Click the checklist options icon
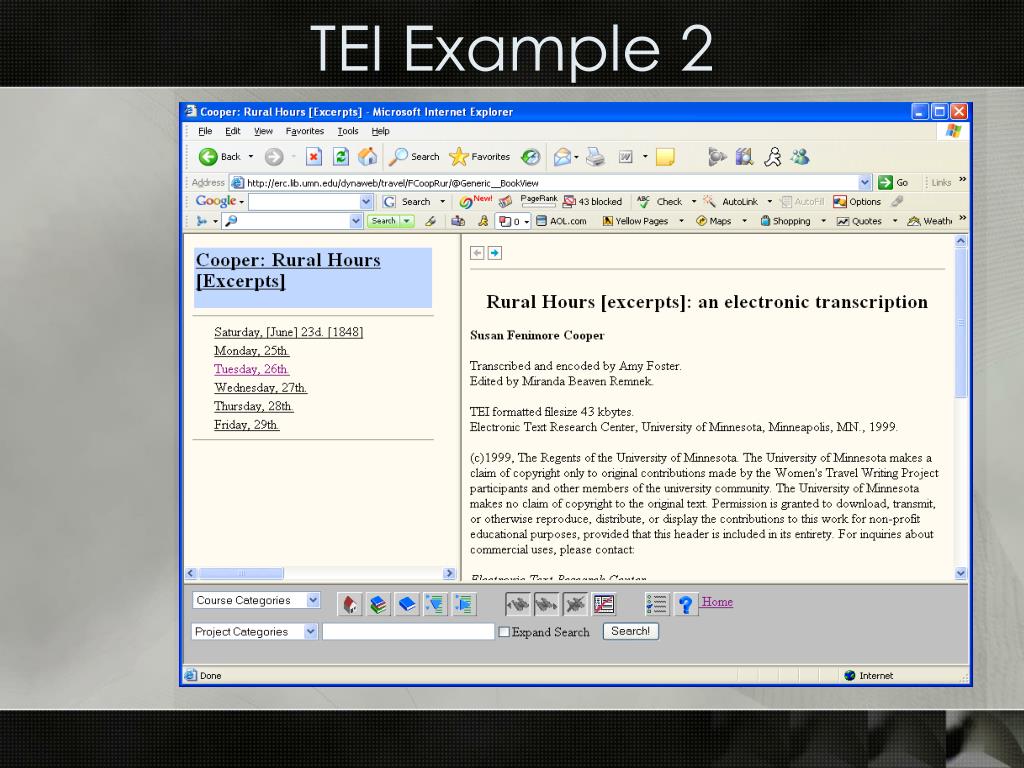1024x768 pixels. (x=656, y=604)
